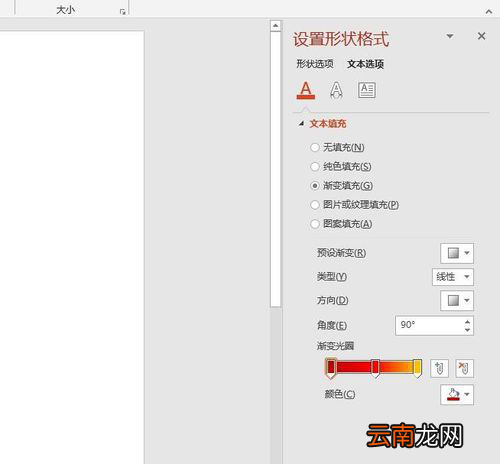
Task: Open pane options dropdown arrow
Action: pyautogui.click(x=450, y=36)
